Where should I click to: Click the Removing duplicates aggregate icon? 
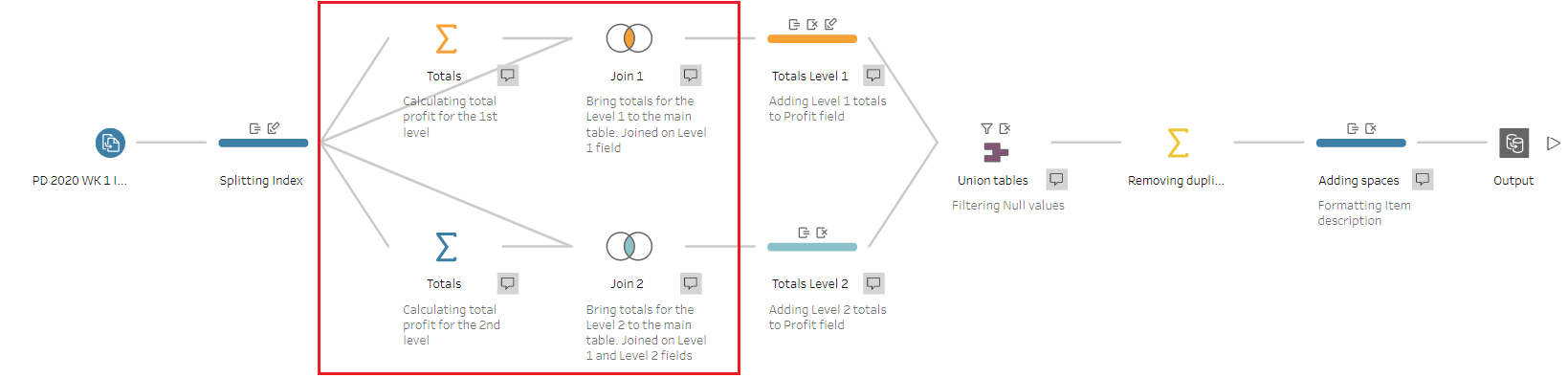tap(1179, 143)
